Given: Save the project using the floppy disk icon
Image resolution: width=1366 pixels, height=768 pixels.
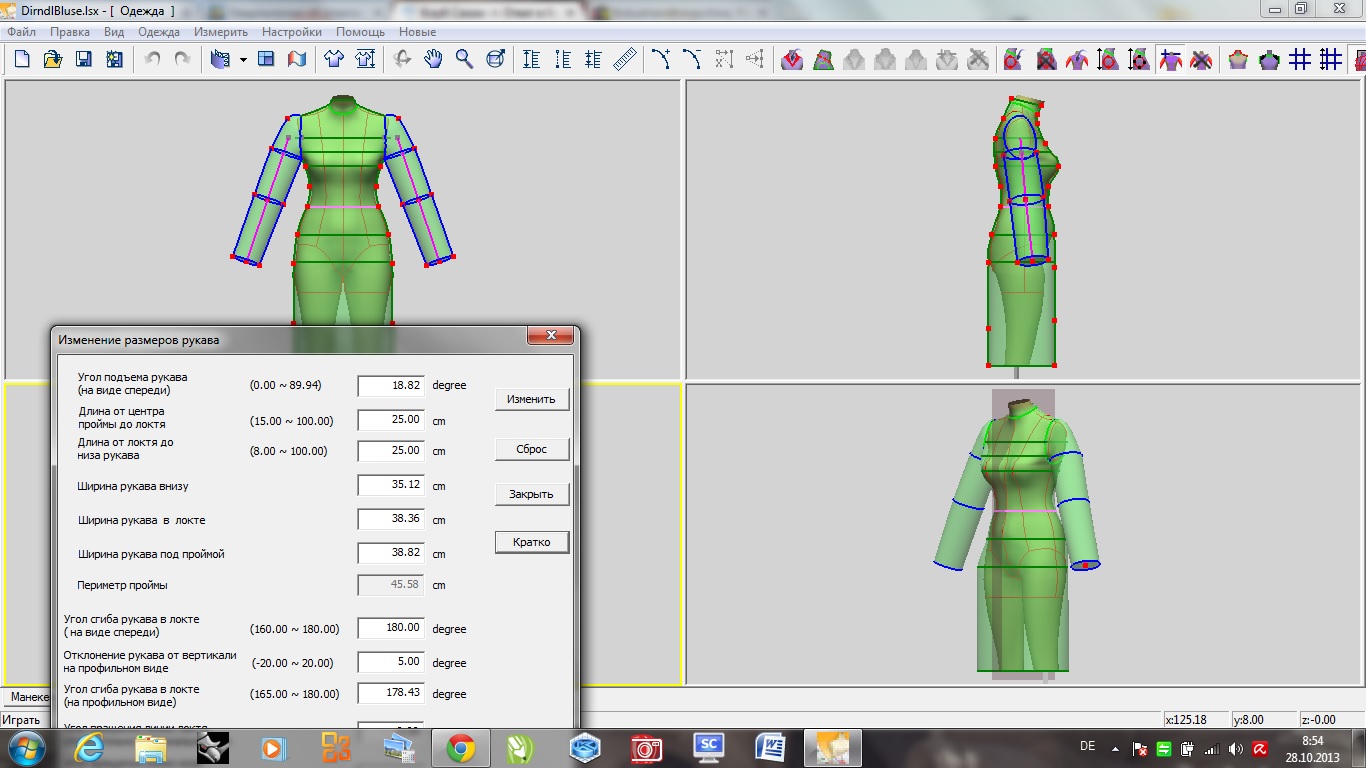Looking at the screenshot, I should click(84, 60).
